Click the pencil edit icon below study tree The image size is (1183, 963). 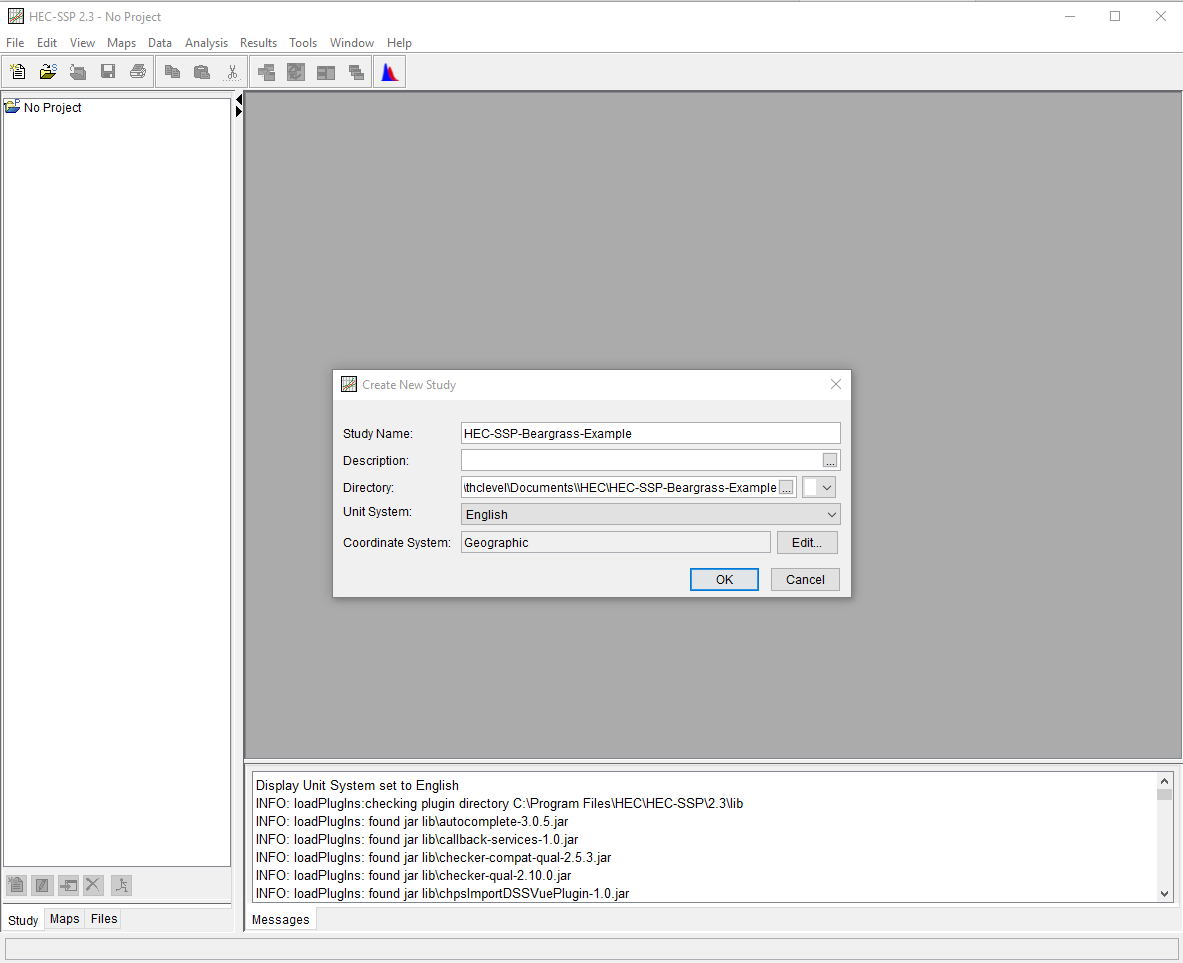[42, 885]
